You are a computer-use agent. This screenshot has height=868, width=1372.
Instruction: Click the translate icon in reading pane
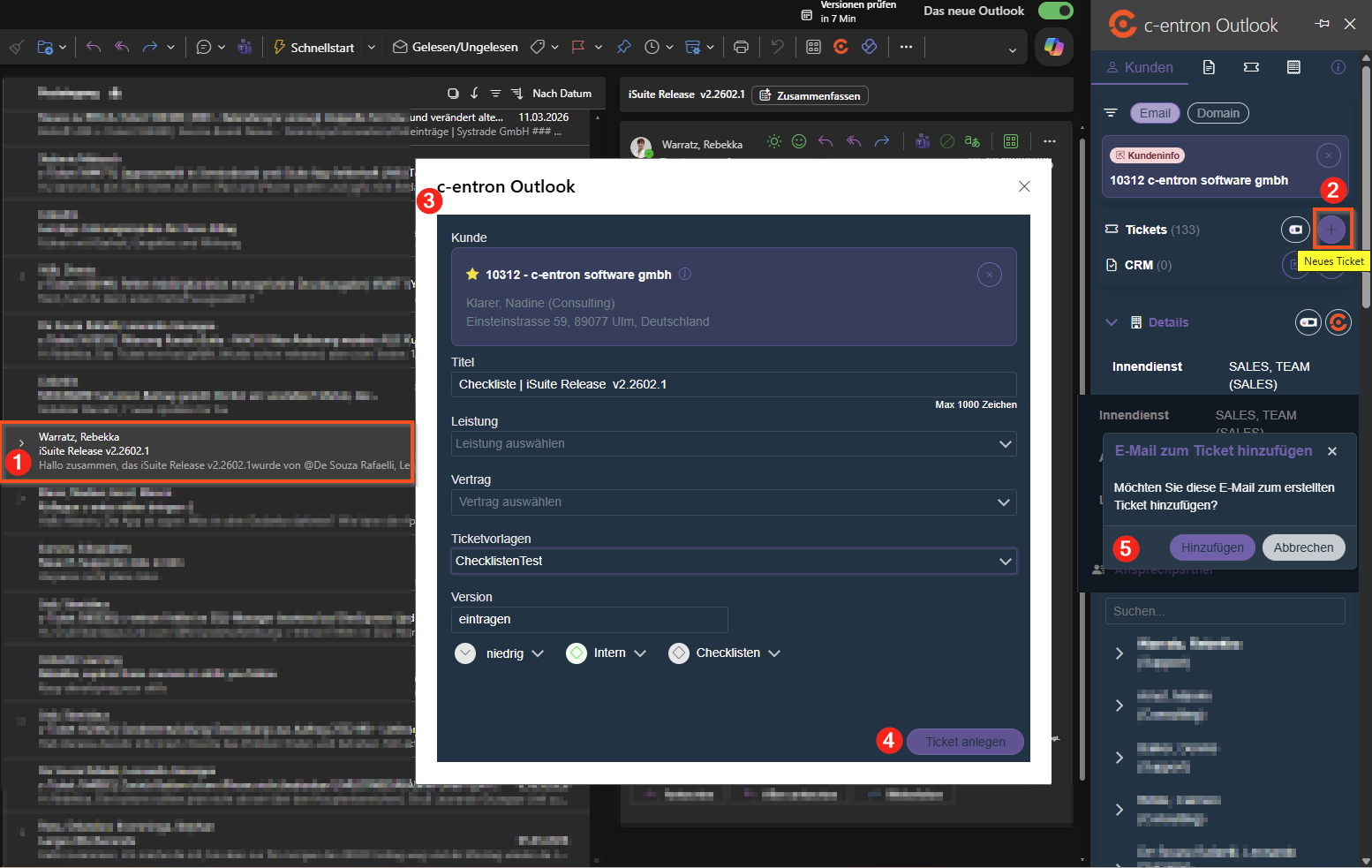point(972,141)
